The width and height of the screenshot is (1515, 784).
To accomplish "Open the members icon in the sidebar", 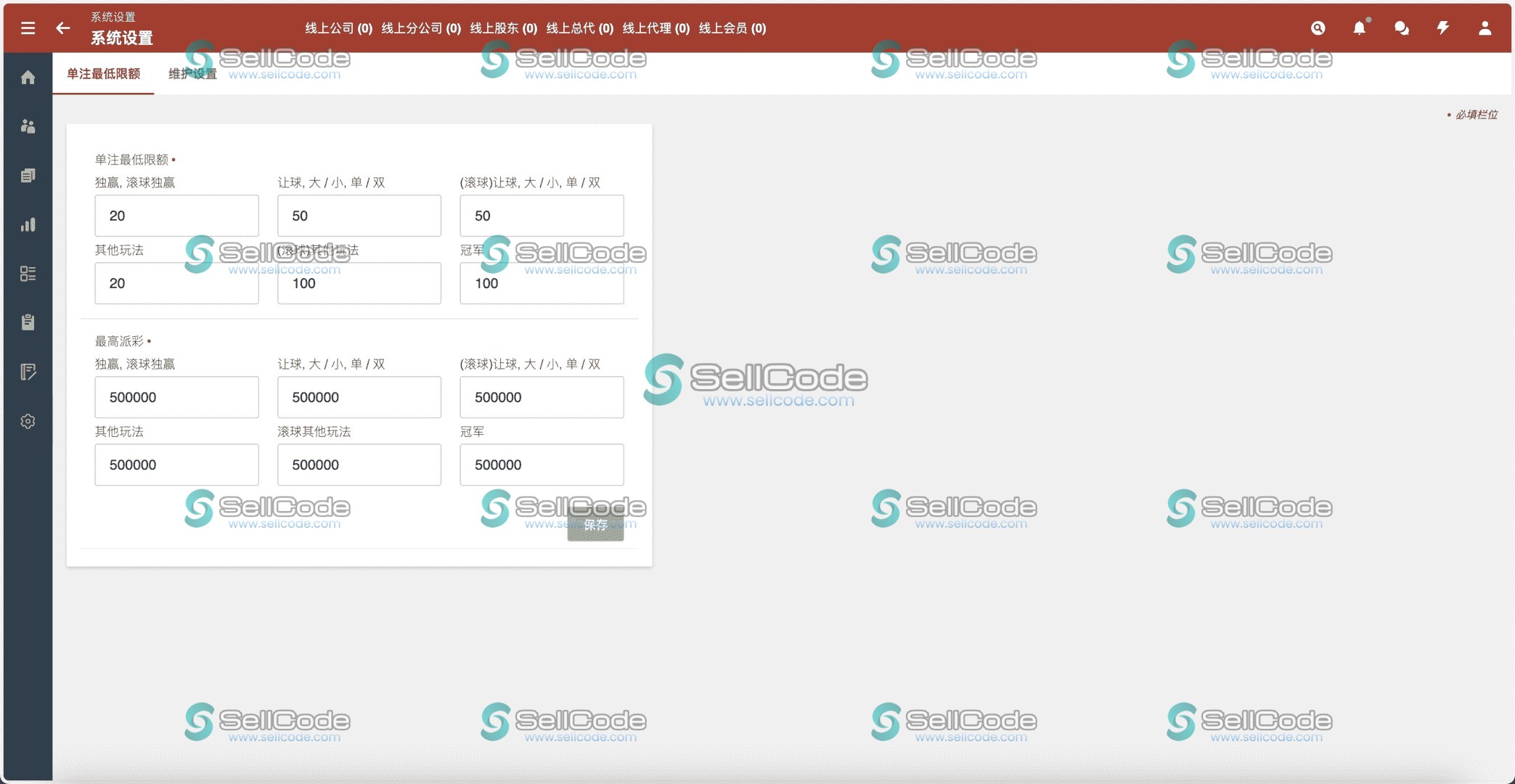I will [28, 126].
